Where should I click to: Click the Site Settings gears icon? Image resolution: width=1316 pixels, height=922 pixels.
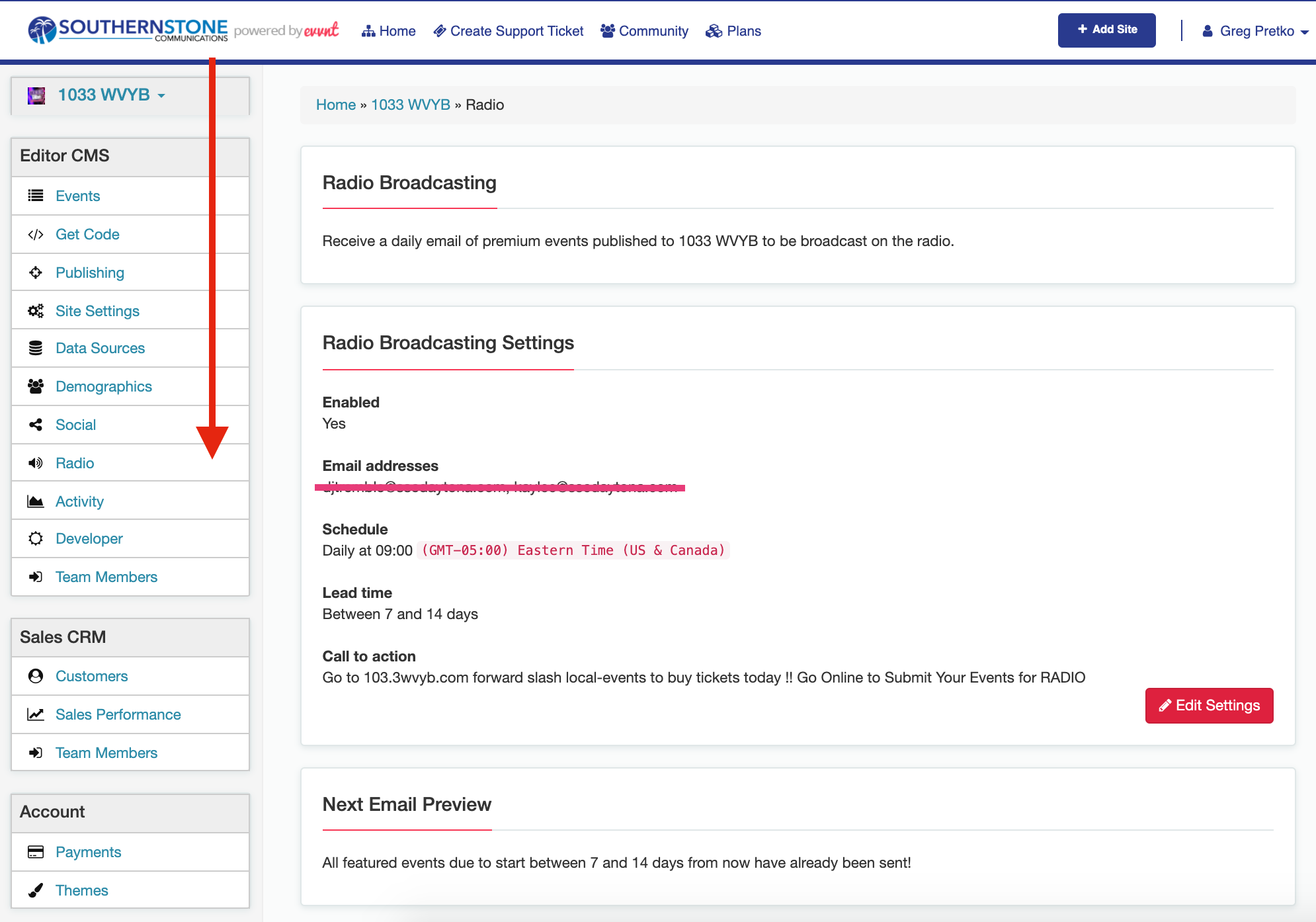pyautogui.click(x=36, y=311)
